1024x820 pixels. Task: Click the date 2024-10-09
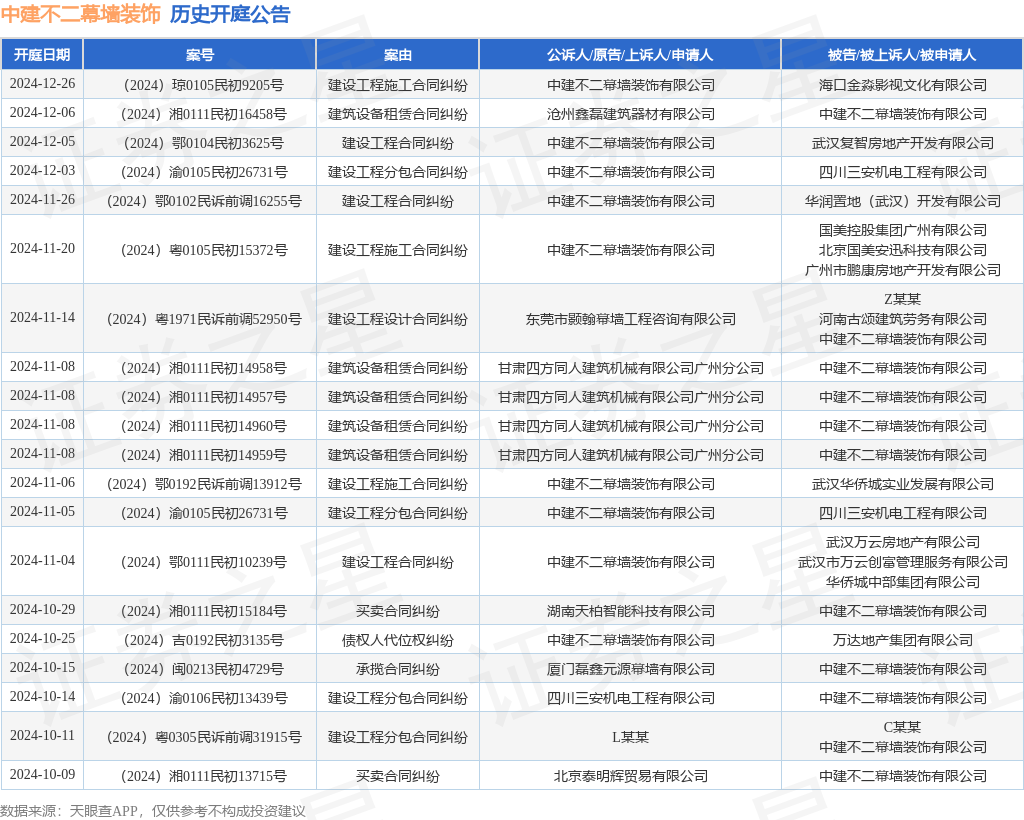42,775
